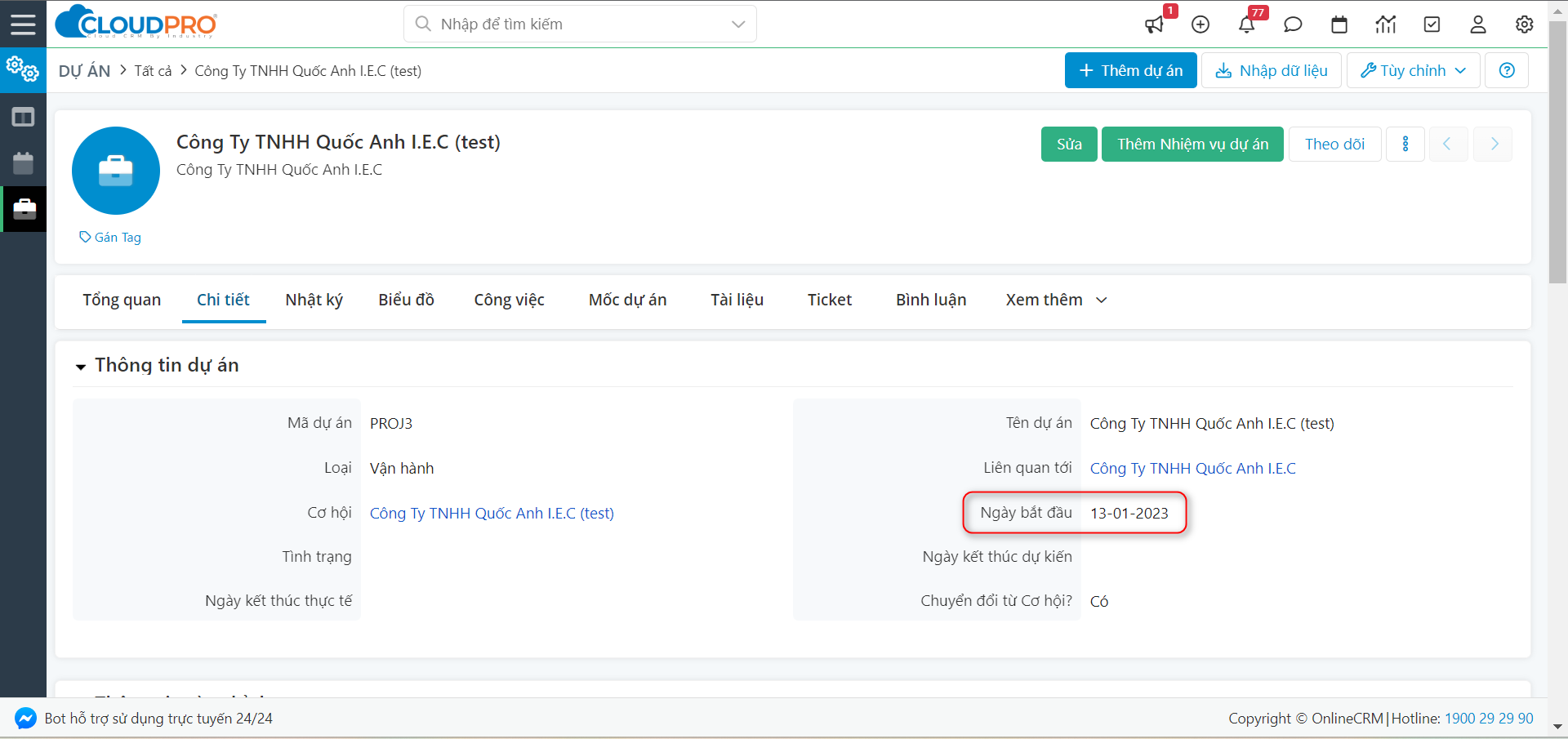Open the announcements megaphone icon
Image resolution: width=1568 pixels, height=739 pixels.
[1154, 24]
